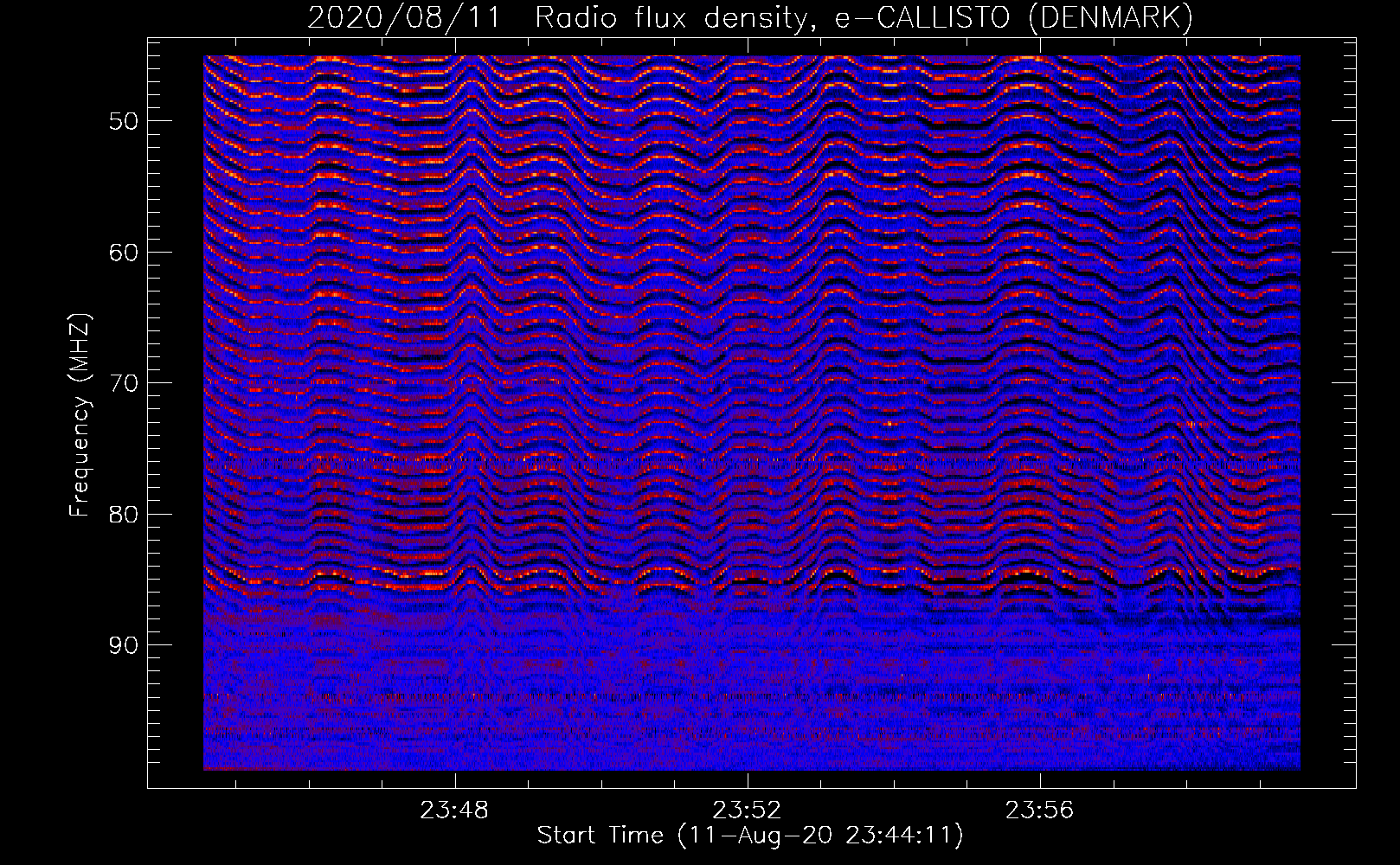1400x865 pixels.
Task: Click the 23:52 time tick label
Action: 747,811
